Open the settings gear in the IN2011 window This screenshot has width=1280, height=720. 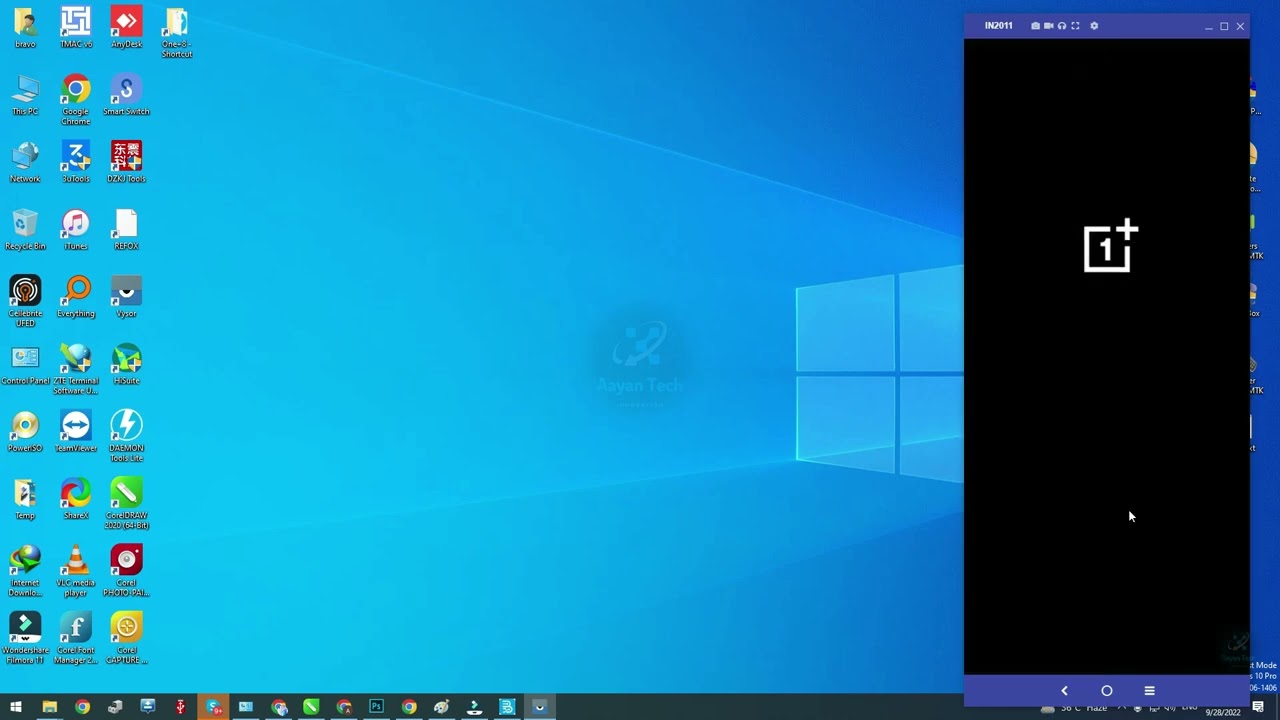click(x=1094, y=26)
